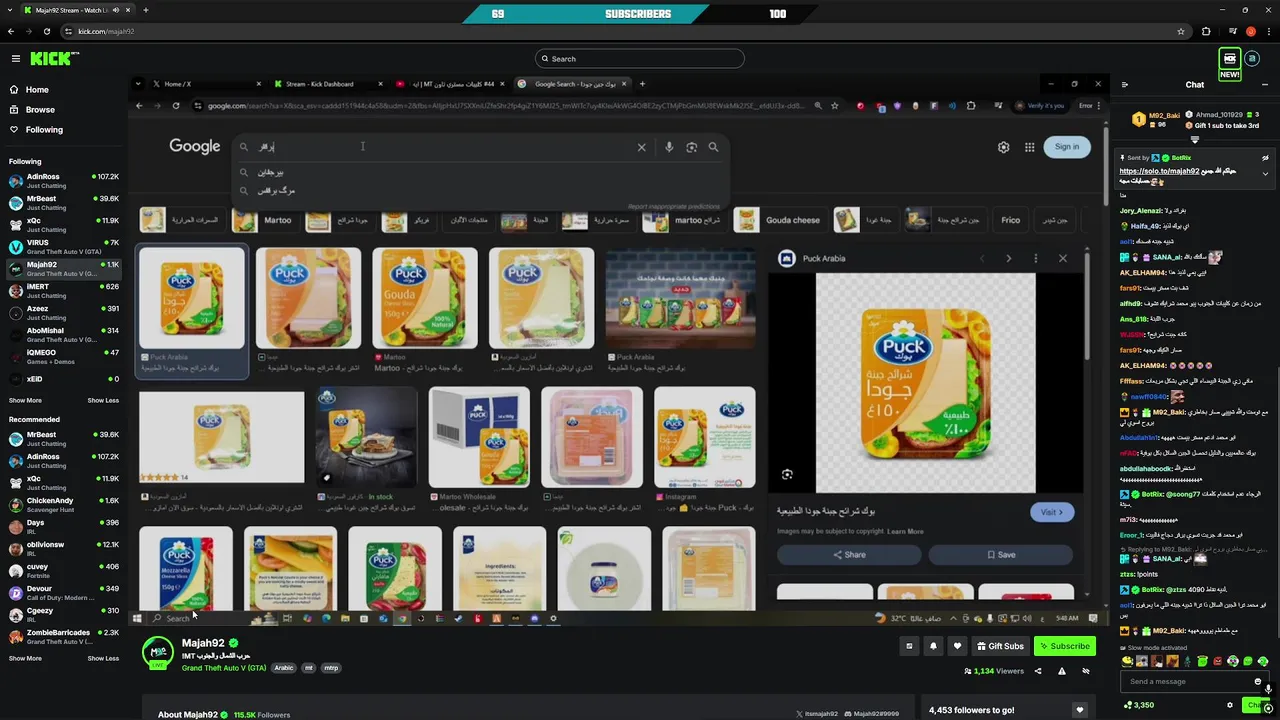This screenshot has height=720, width=1280.
Task: Expand Following with Show More
Action: 25,400
